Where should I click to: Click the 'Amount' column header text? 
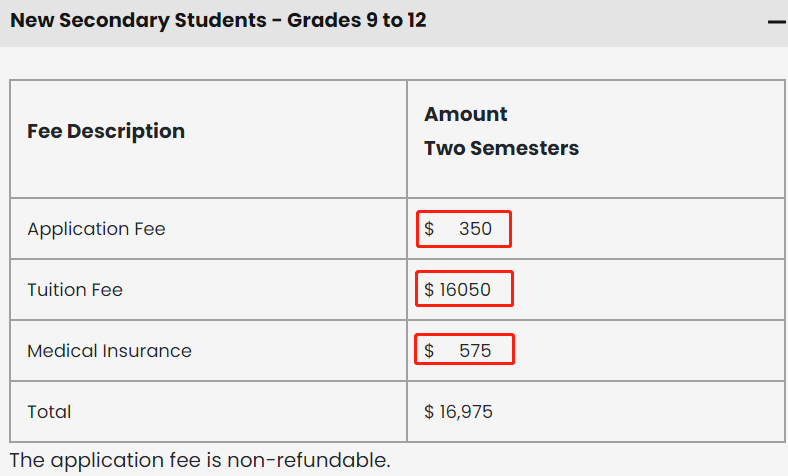pos(466,114)
